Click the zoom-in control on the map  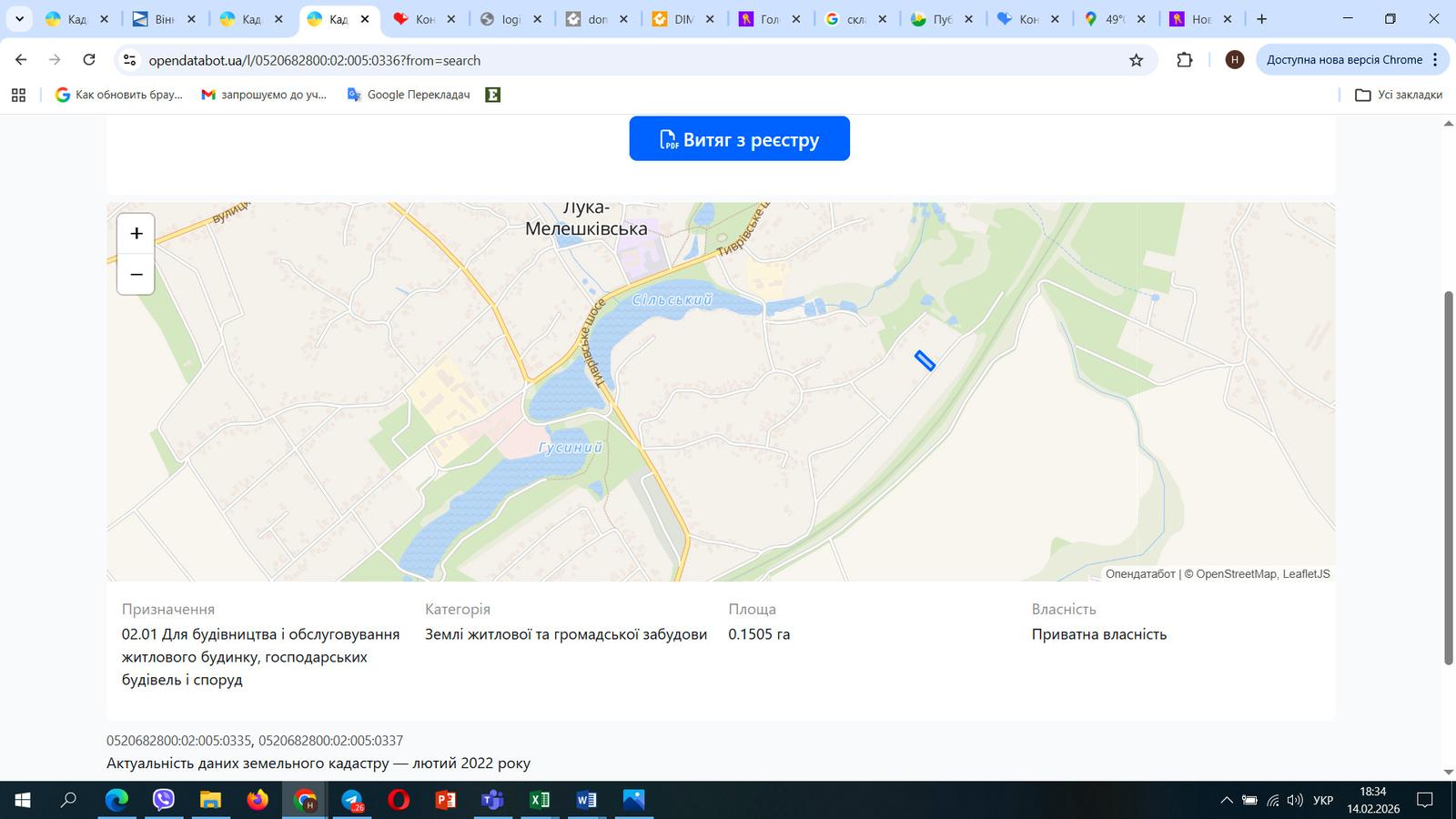click(x=136, y=233)
